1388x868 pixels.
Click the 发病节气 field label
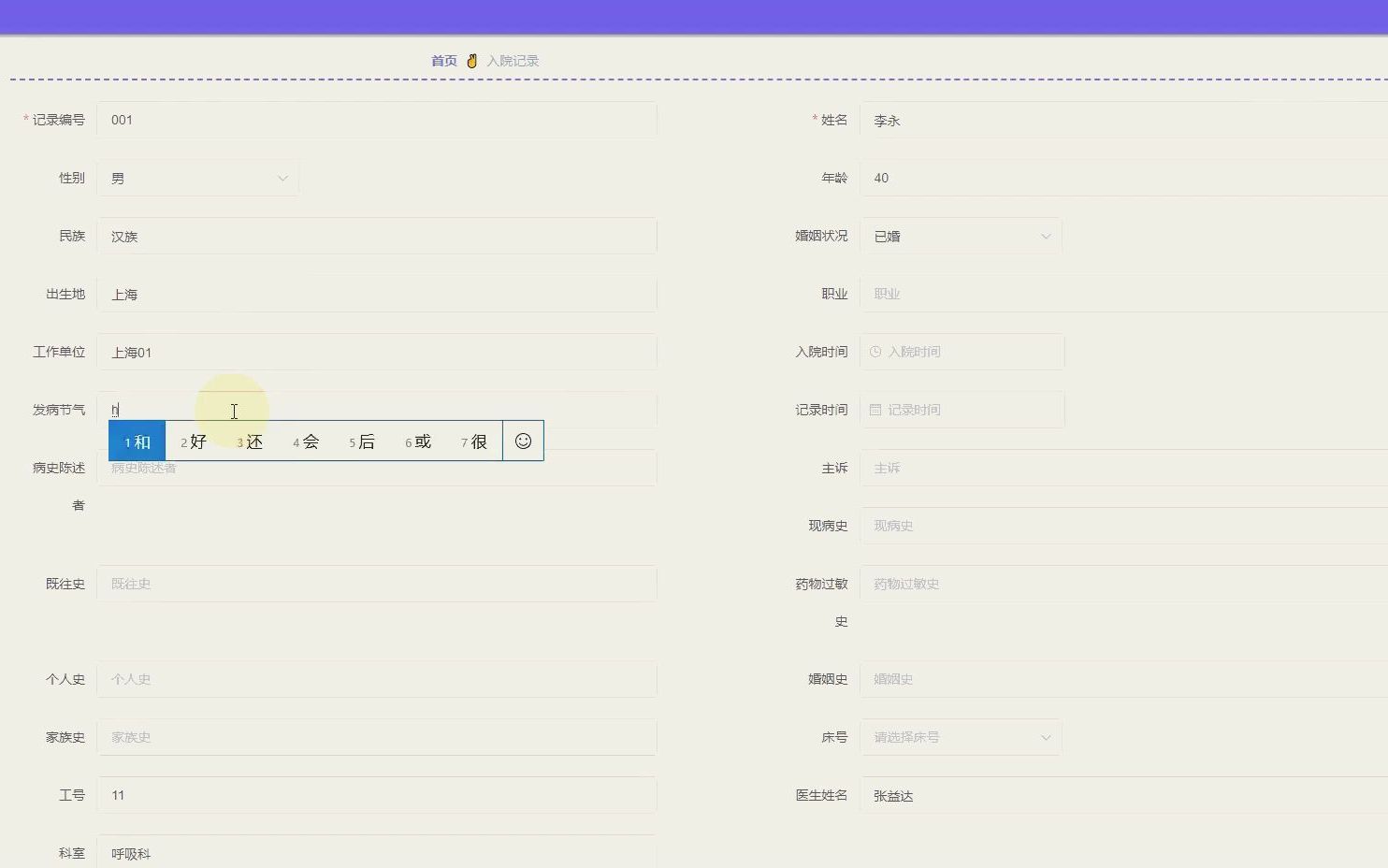click(59, 410)
